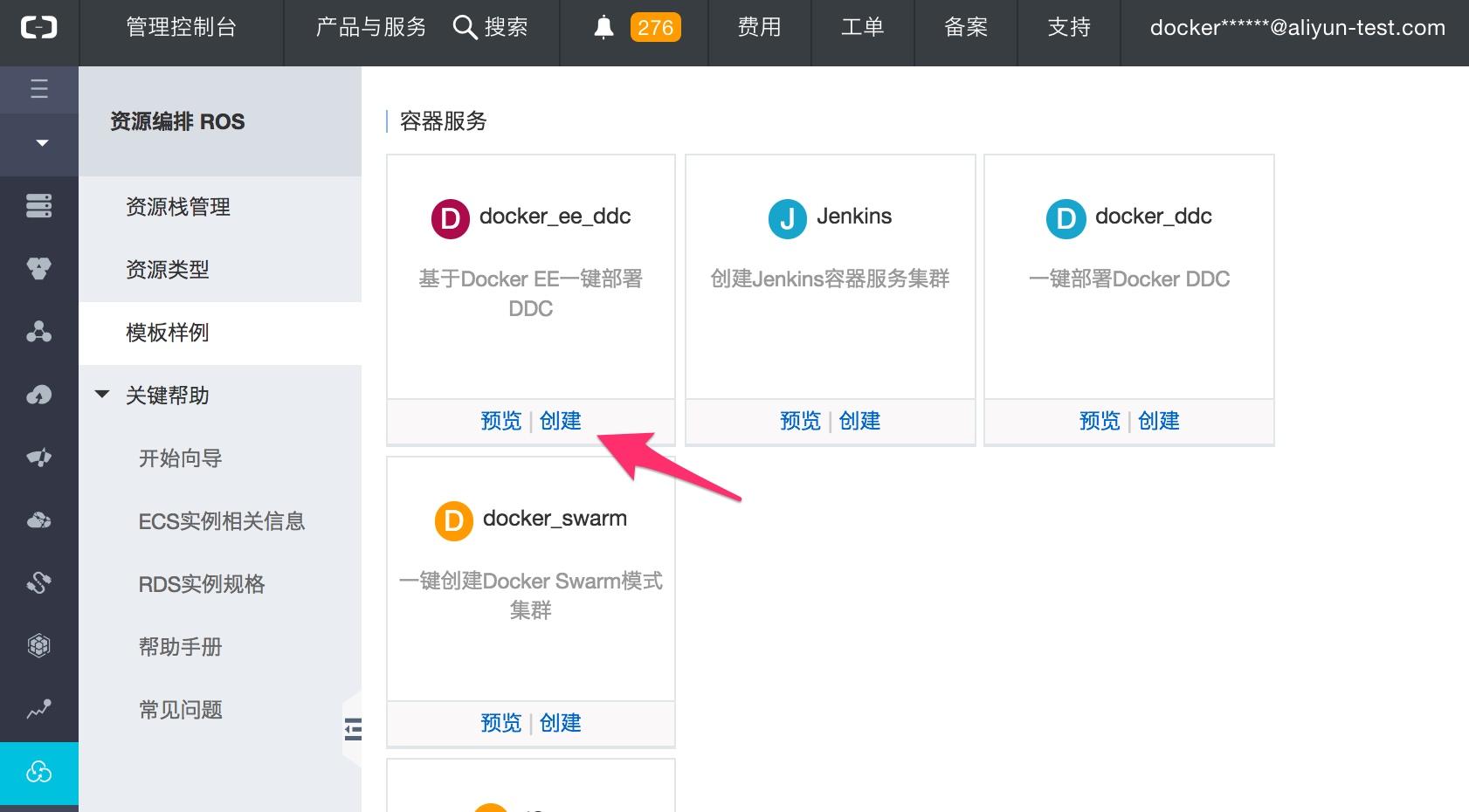Go to 资源类型 page
The width and height of the screenshot is (1469, 812).
click(x=168, y=270)
